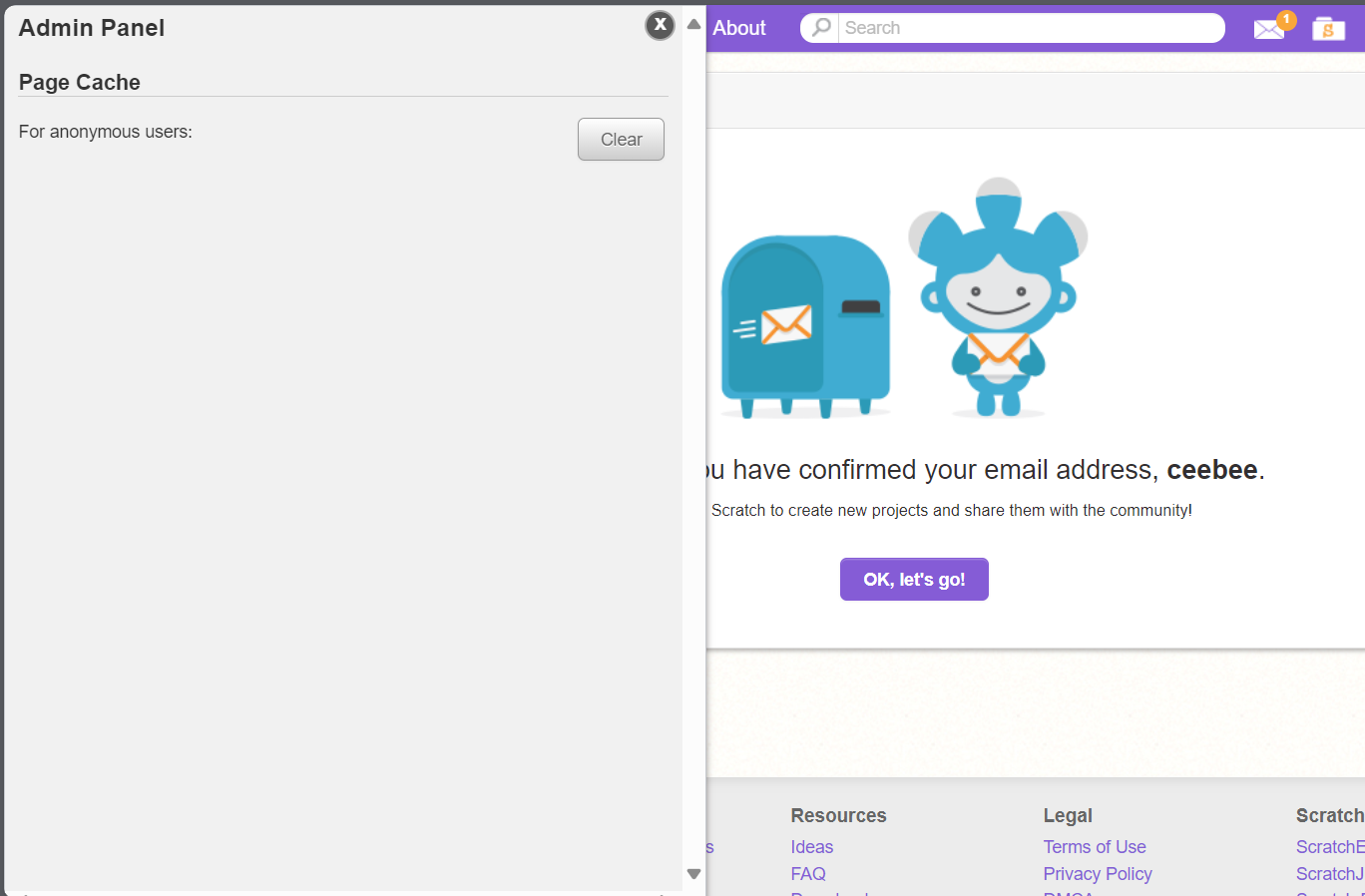Click the scroll down arrow of Admin Panel

(694, 874)
